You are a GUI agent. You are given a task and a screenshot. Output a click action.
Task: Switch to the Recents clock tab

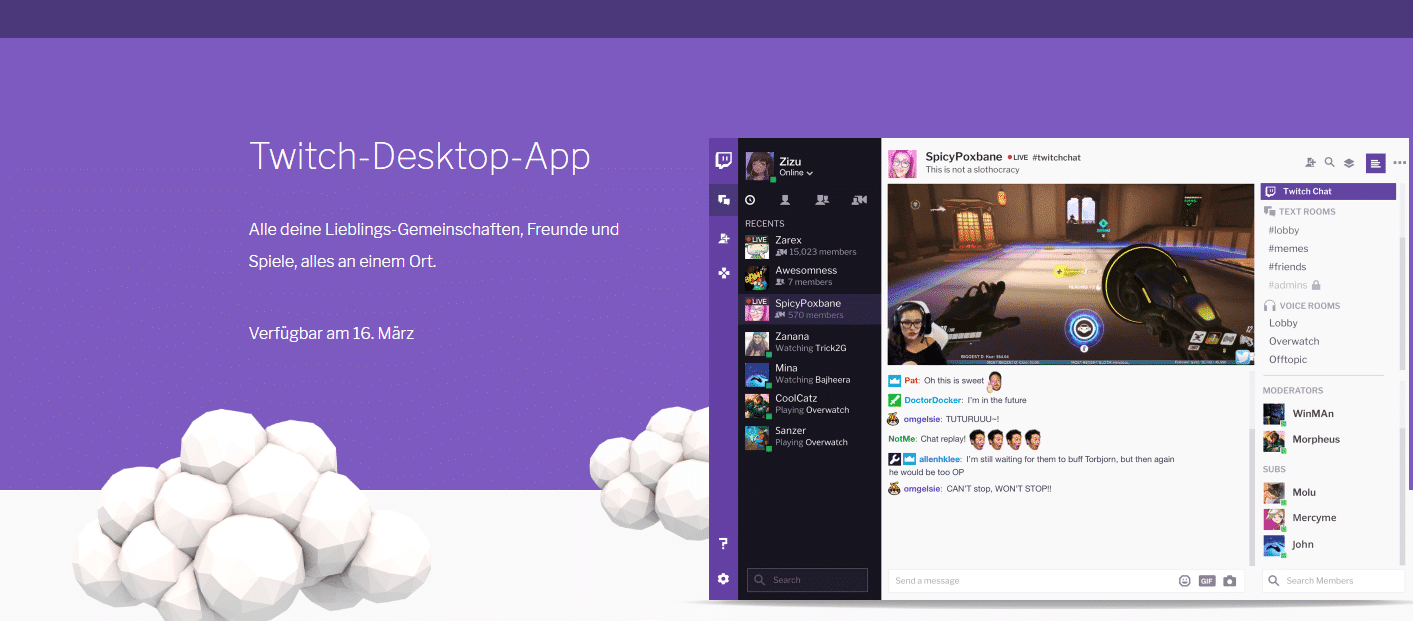click(750, 200)
